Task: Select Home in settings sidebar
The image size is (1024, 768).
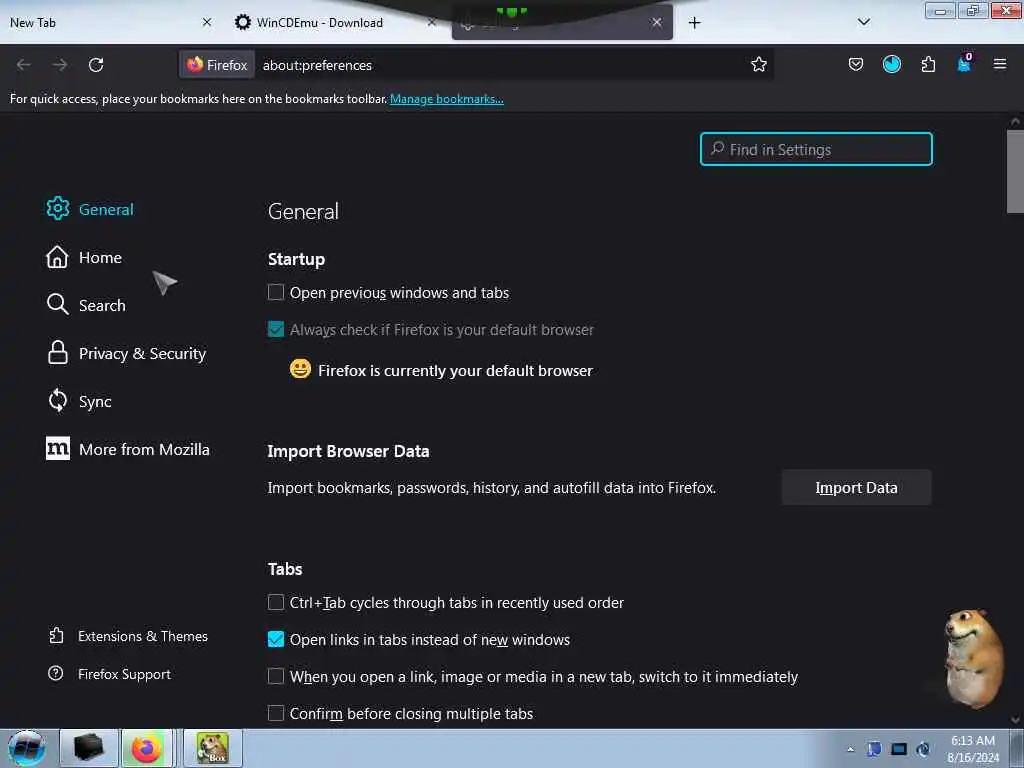Action: pyautogui.click(x=84, y=257)
